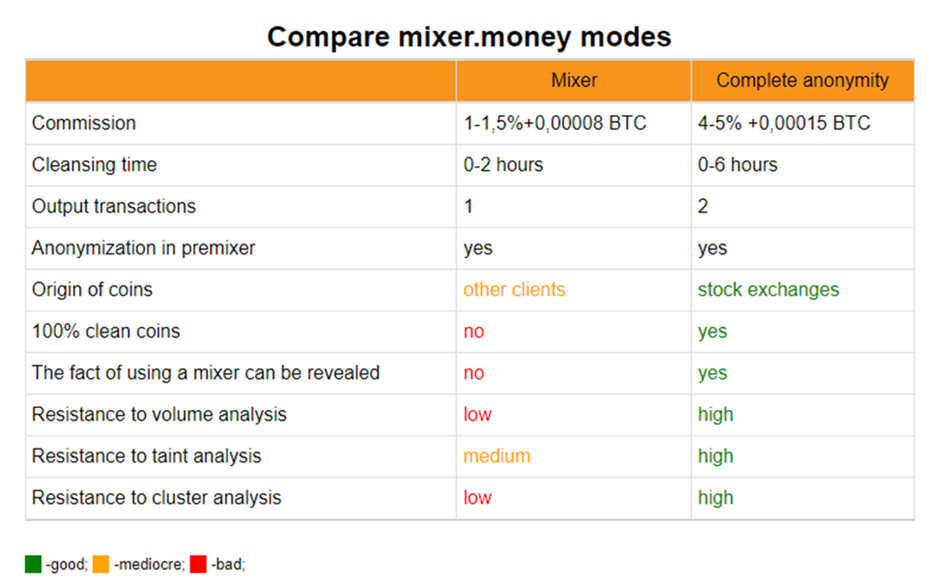The image size is (940, 585).
Task: Select the Mixer column header
Action: (574, 80)
